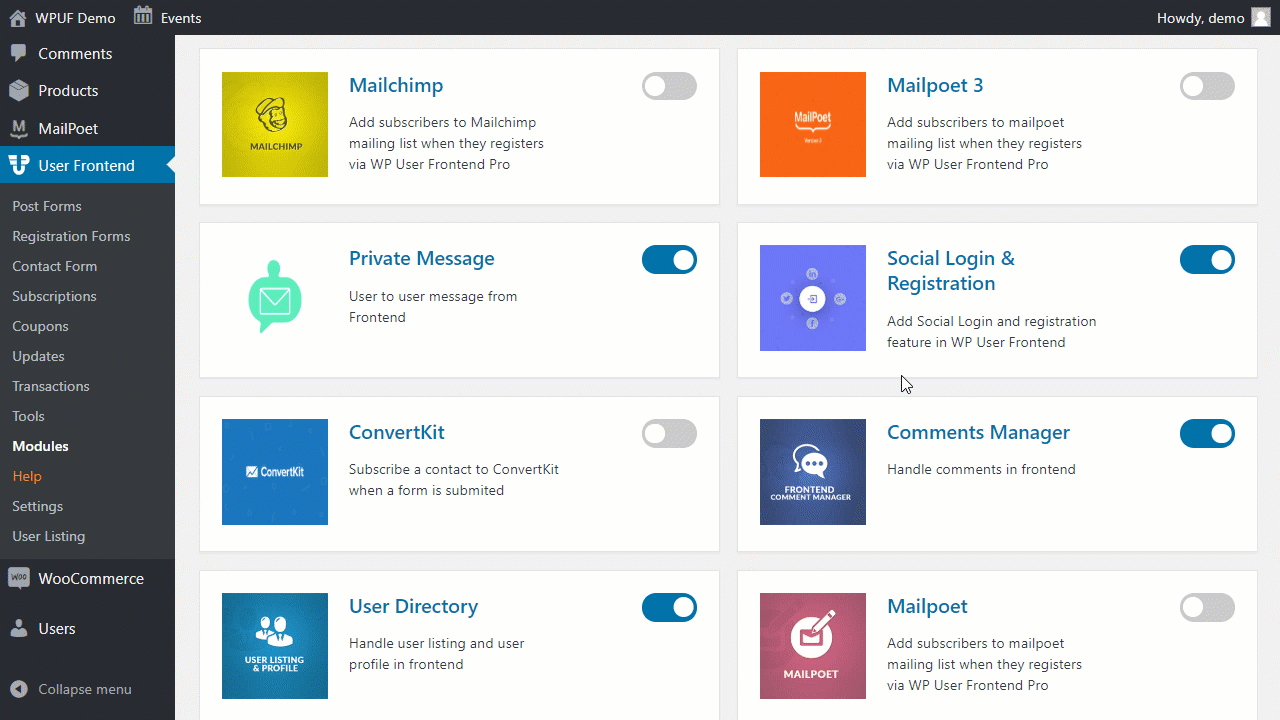Click 'Handle user listing and user profile' text

point(437,654)
